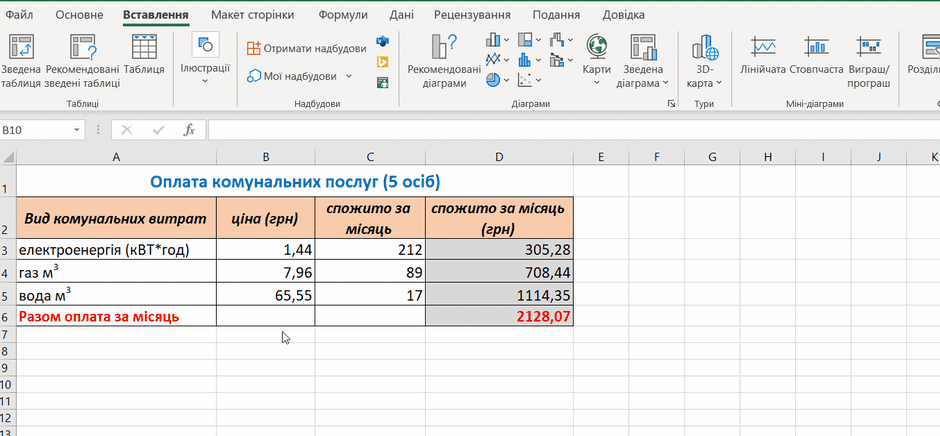Open the Діаграми dialog launcher
Screen dimensions: 940x436
coord(671,104)
